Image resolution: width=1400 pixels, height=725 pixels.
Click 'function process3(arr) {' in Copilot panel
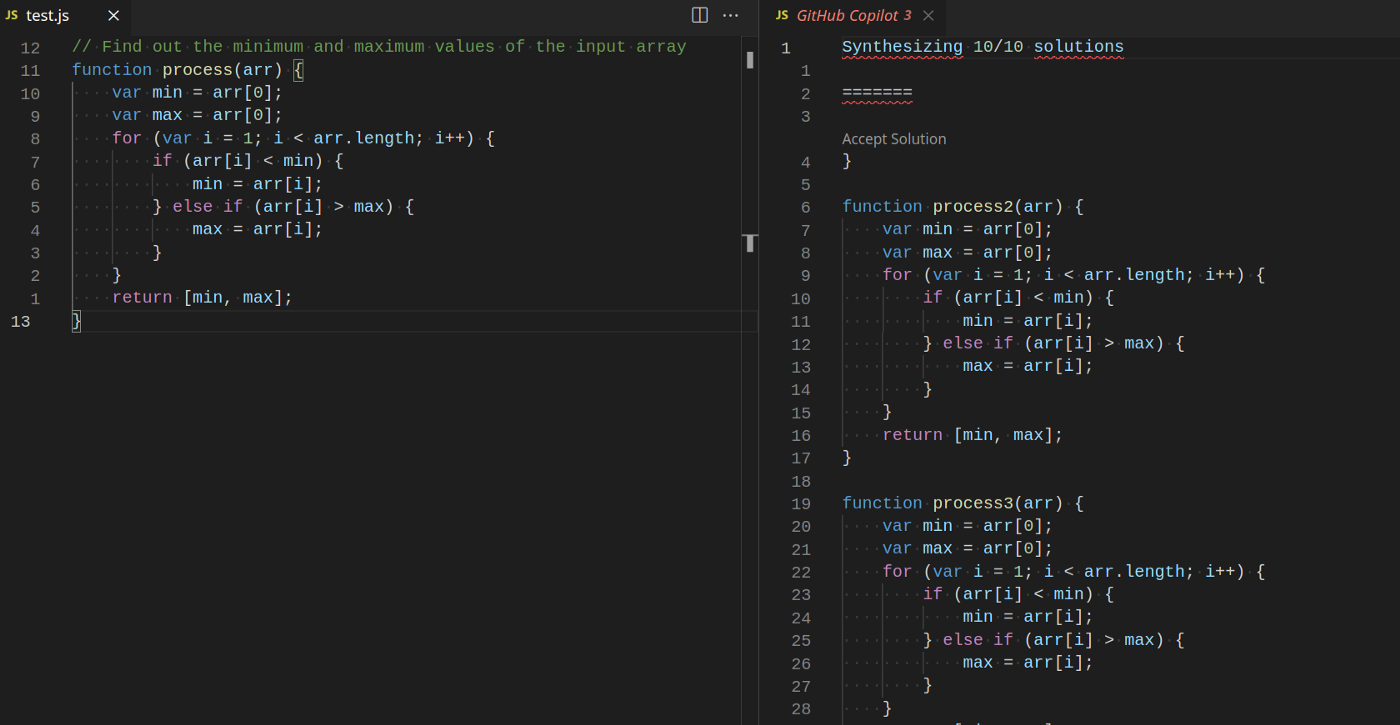(963, 504)
